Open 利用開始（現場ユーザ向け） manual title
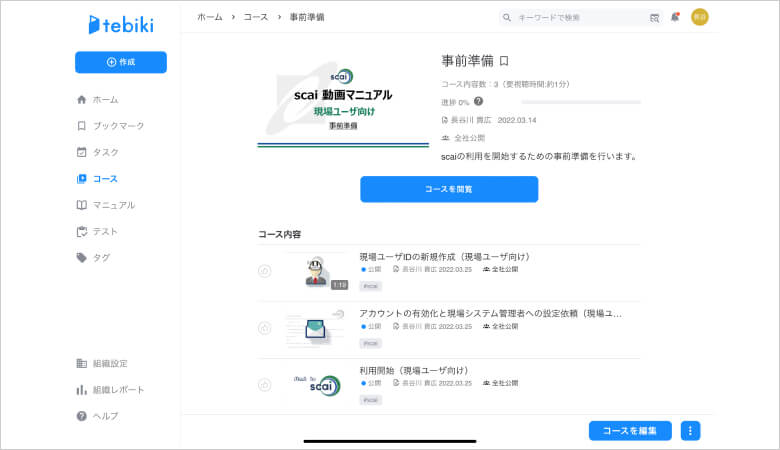The width and height of the screenshot is (780, 450). click(415, 370)
